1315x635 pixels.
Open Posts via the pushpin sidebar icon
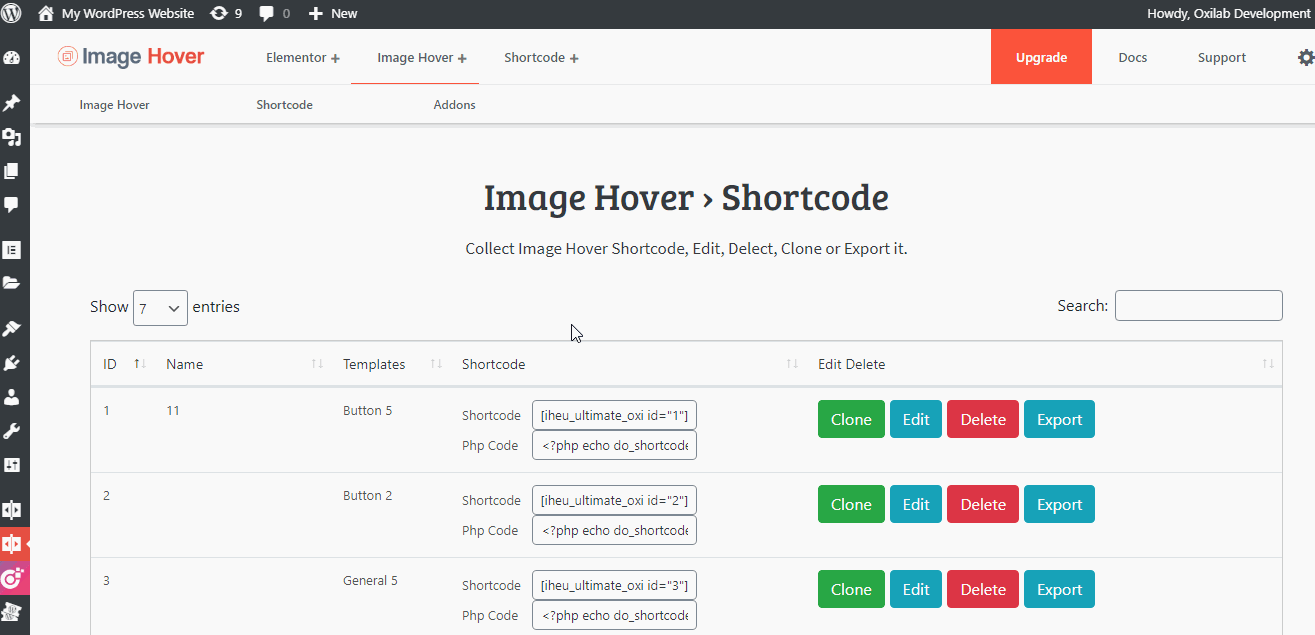pyautogui.click(x=12, y=103)
